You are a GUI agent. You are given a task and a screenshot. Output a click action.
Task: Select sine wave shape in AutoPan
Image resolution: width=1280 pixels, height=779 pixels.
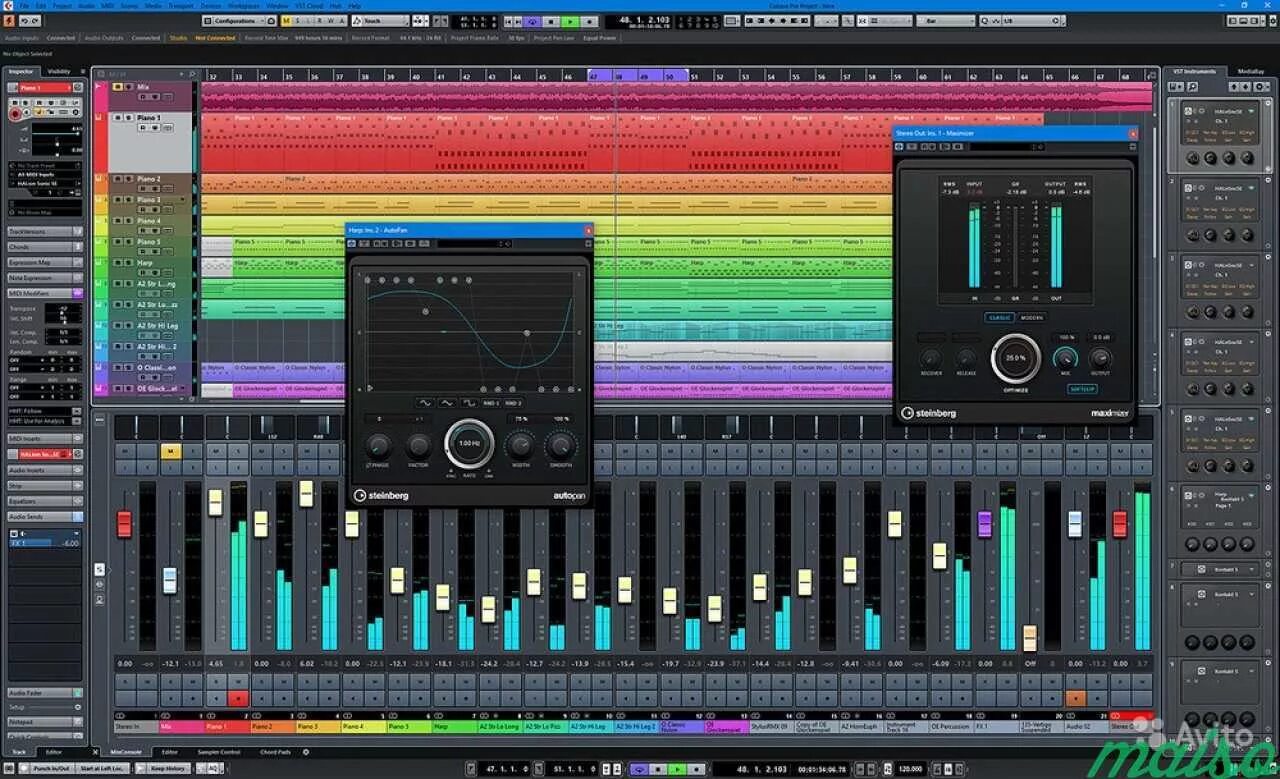(425, 403)
